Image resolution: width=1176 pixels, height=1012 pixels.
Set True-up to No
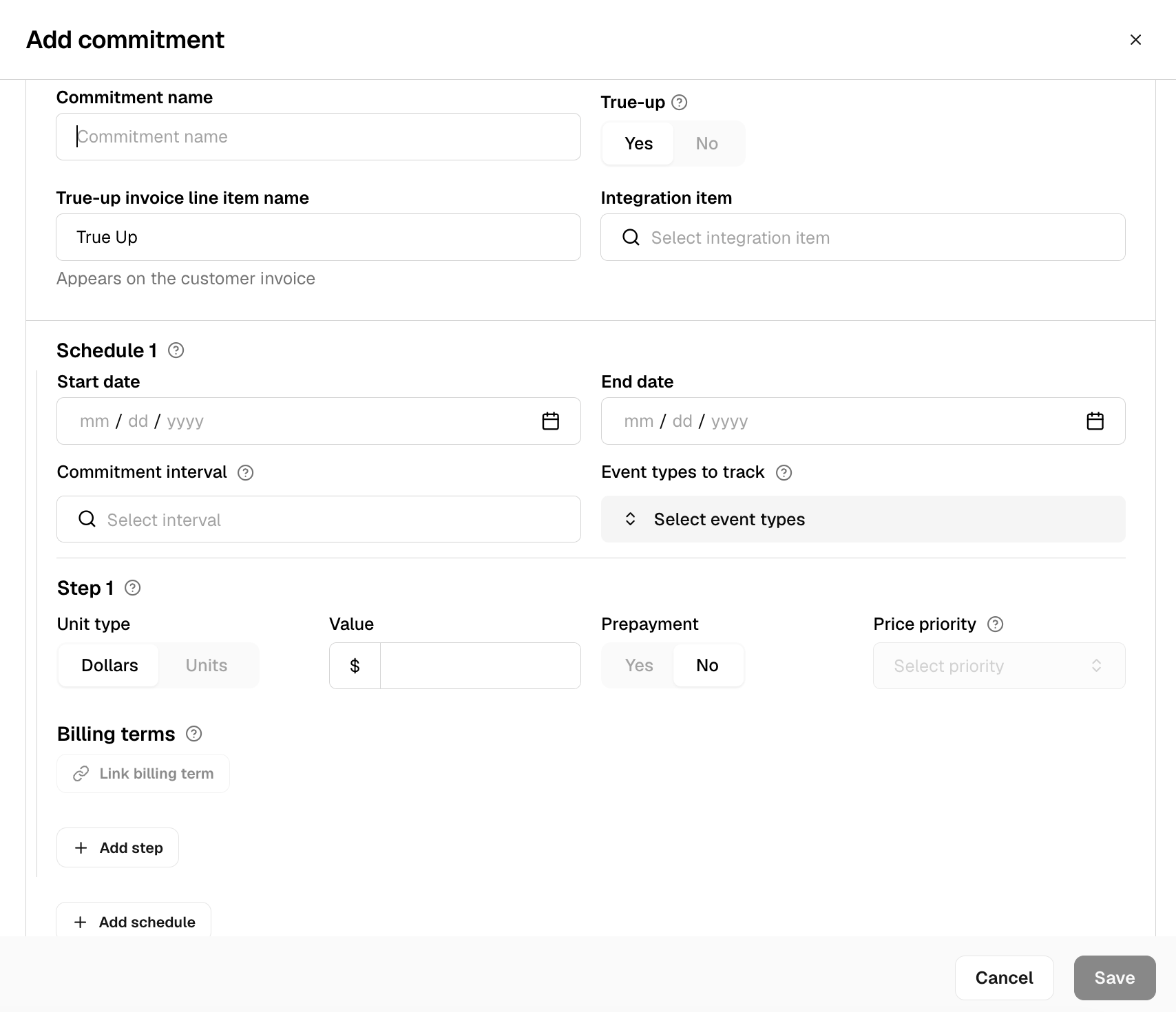(x=706, y=143)
